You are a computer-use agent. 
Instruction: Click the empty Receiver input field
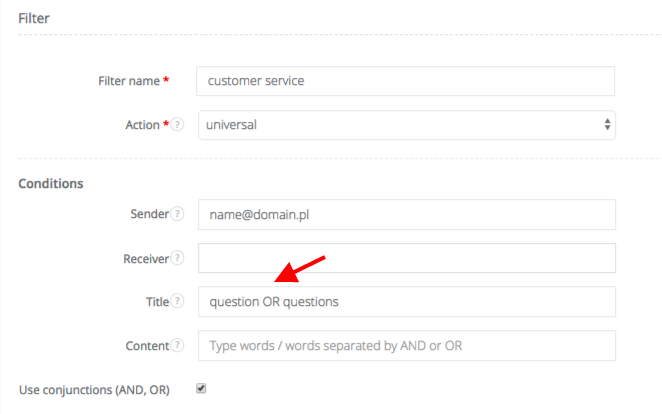406,258
